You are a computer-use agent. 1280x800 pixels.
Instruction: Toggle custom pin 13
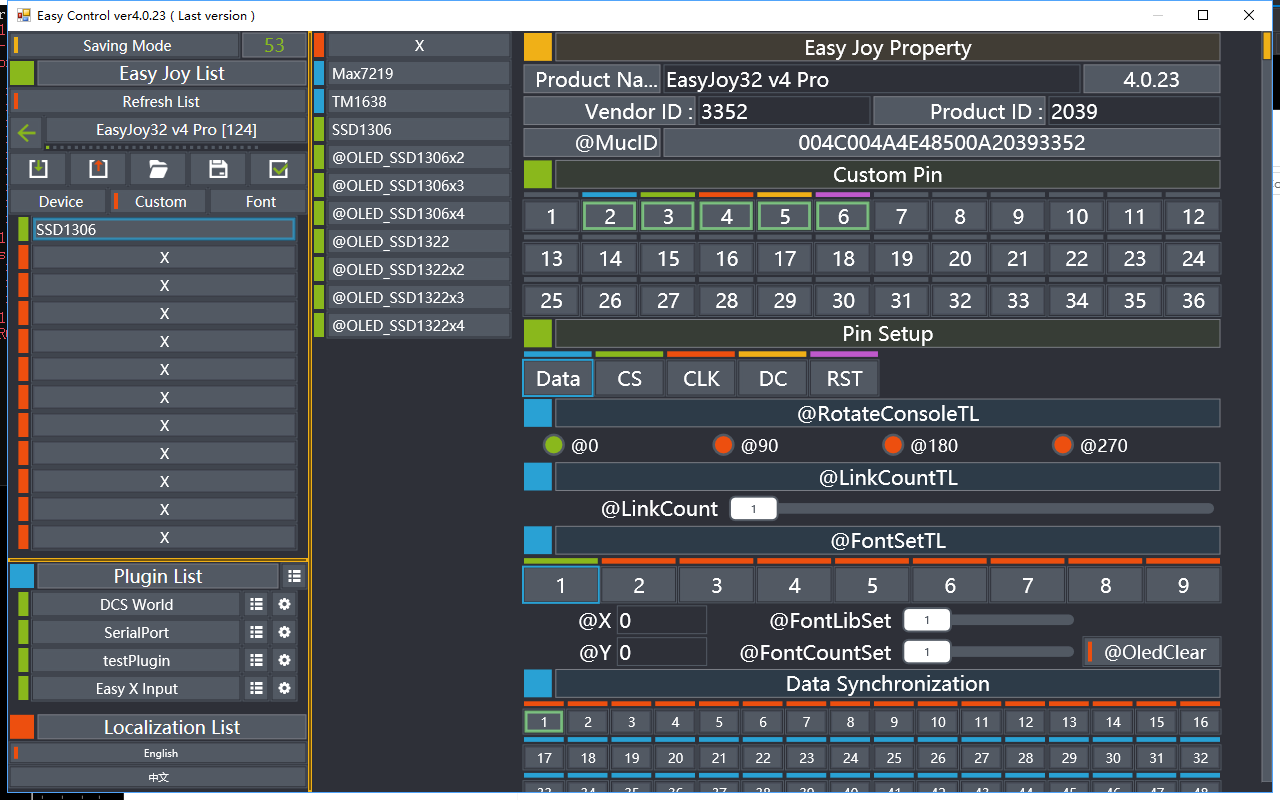[552, 258]
